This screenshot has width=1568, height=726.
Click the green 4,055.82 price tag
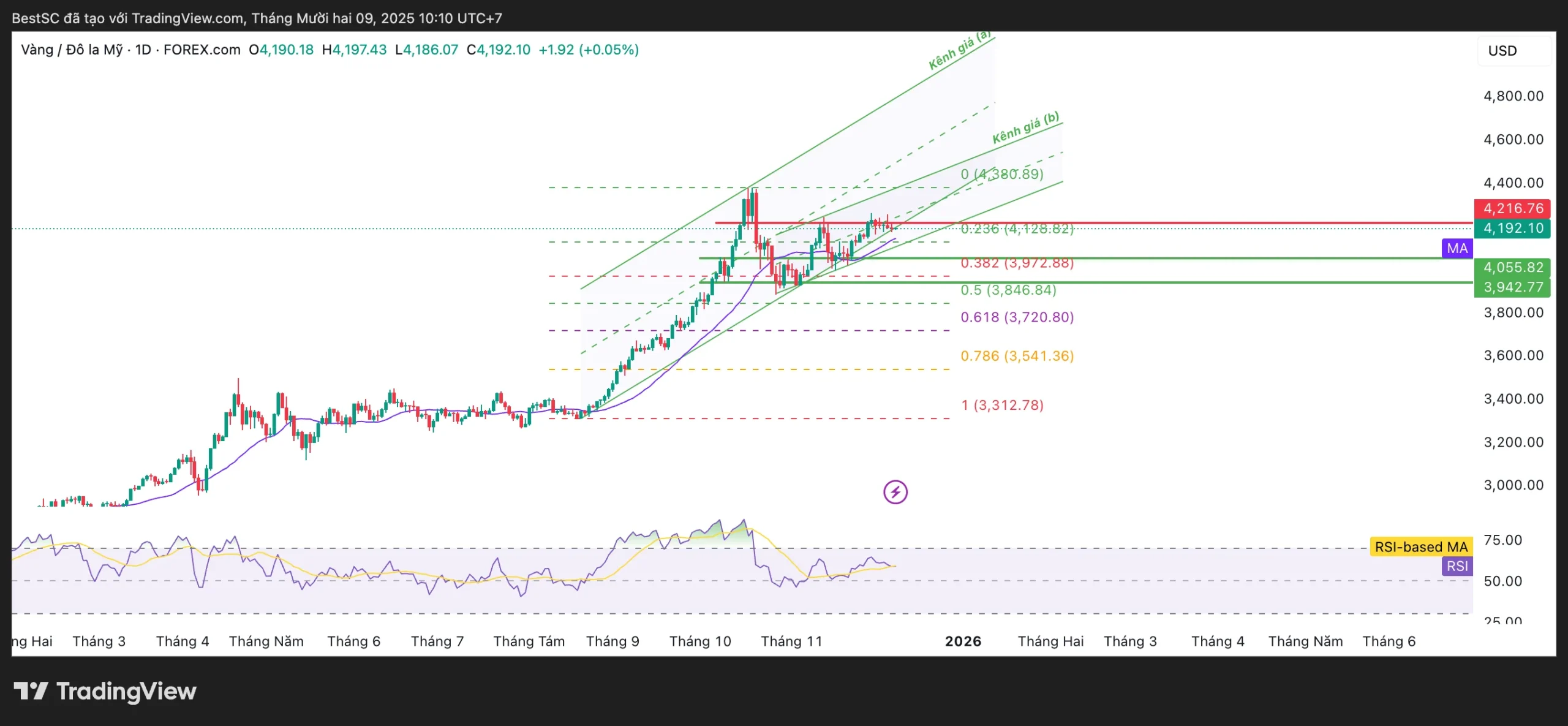(1512, 267)
